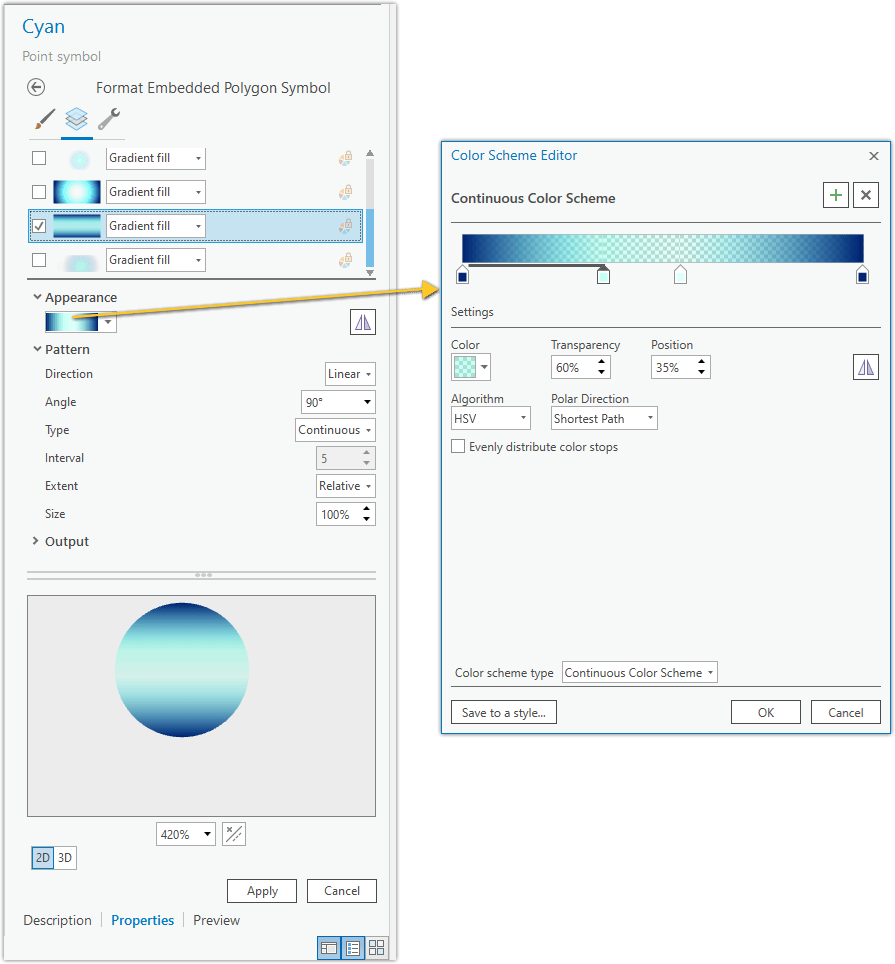
Task: Open second layer's Gradient fill dropdown
Action: pyautogui.click(x=156, y=192)
